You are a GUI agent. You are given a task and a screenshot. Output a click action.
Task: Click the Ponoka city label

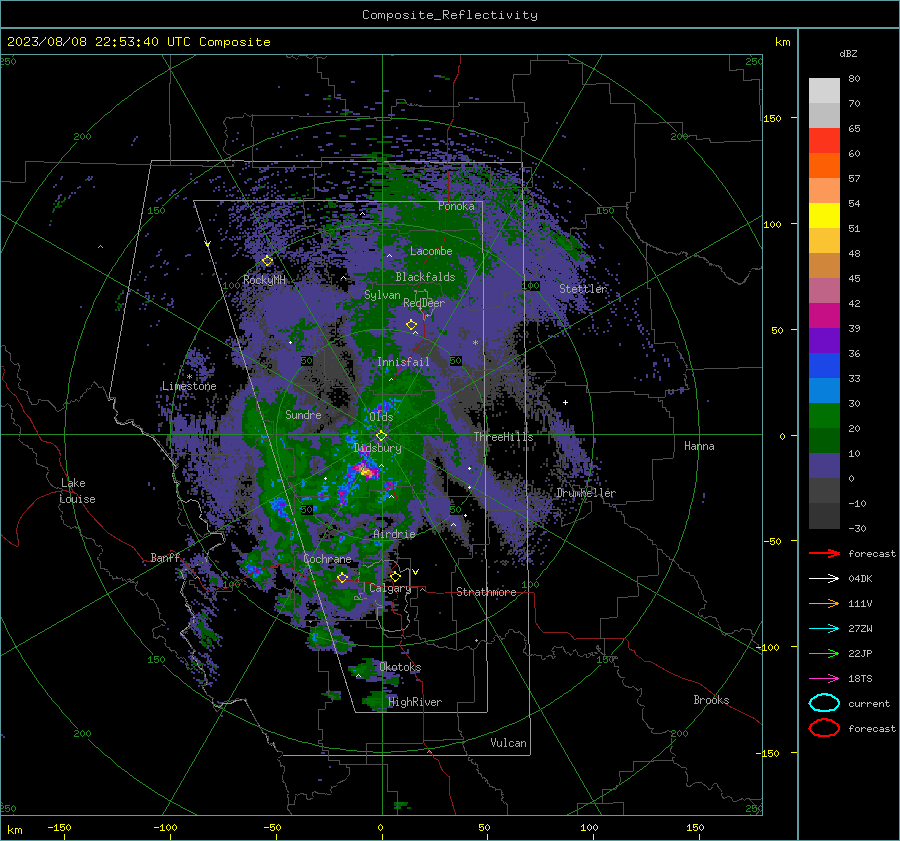456,206
